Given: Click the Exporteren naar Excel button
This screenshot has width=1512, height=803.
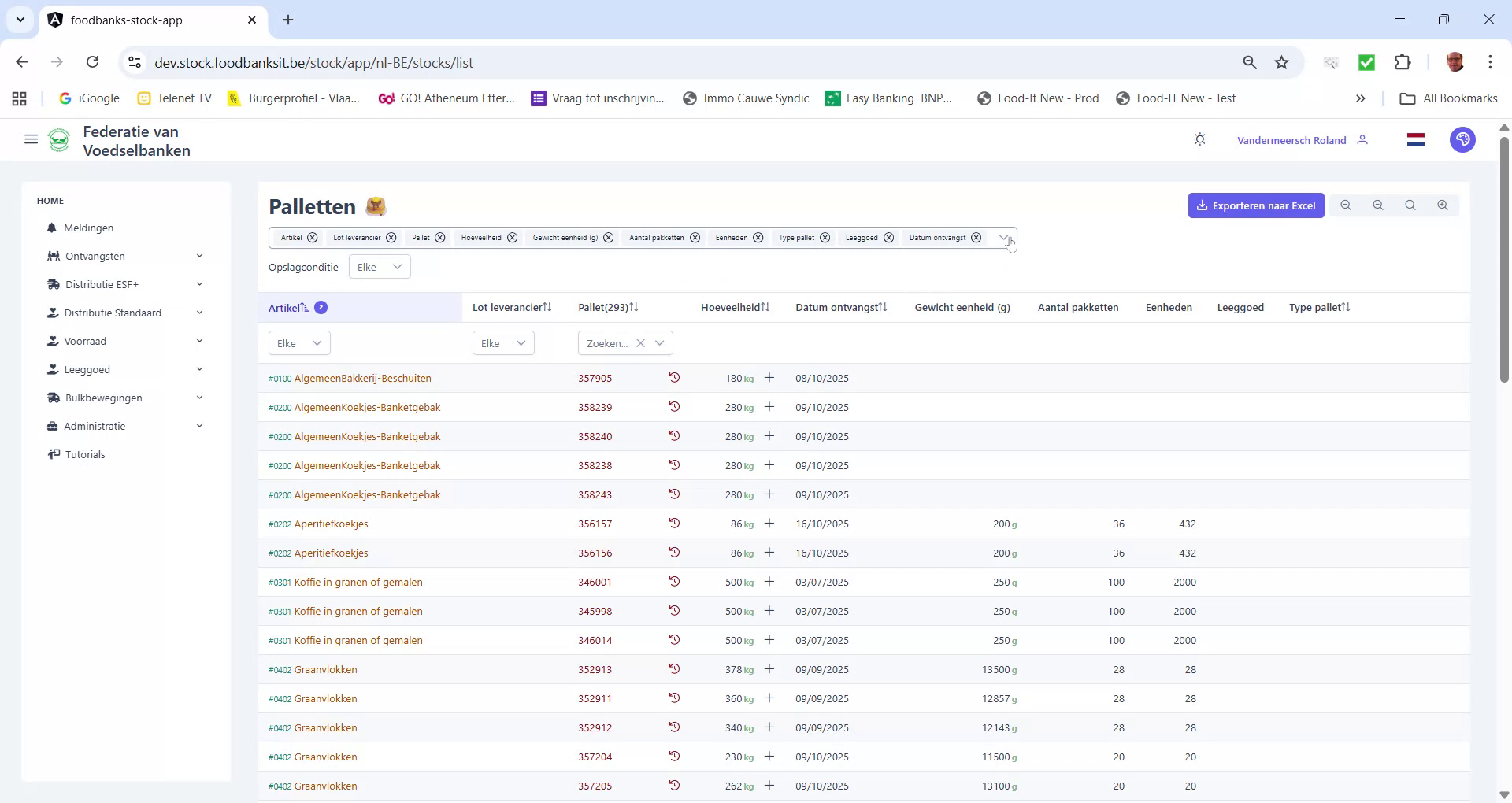Looking at the screenshot, I should pyautogui.click(x=1255, y=205).
